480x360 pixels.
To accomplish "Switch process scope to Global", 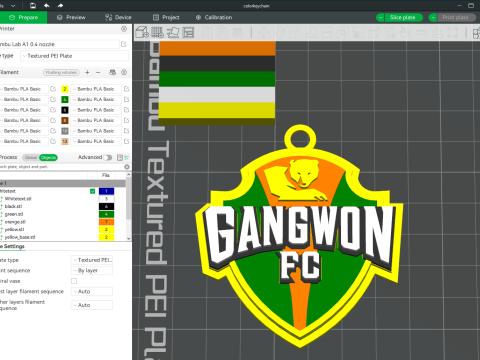I will click(x=31, y=157).
